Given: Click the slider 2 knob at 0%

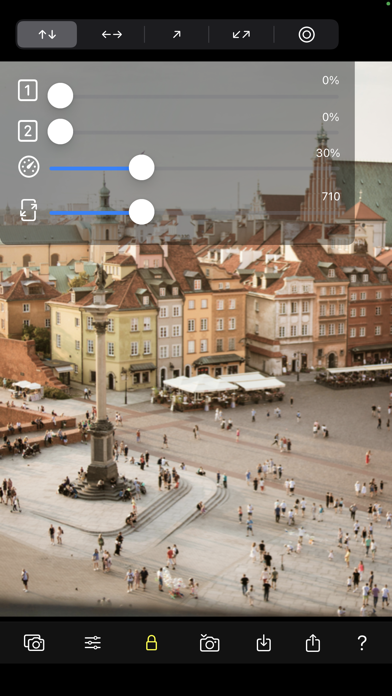Looking at the screenshot, I should pyautogui.click(x=60, y=131).
